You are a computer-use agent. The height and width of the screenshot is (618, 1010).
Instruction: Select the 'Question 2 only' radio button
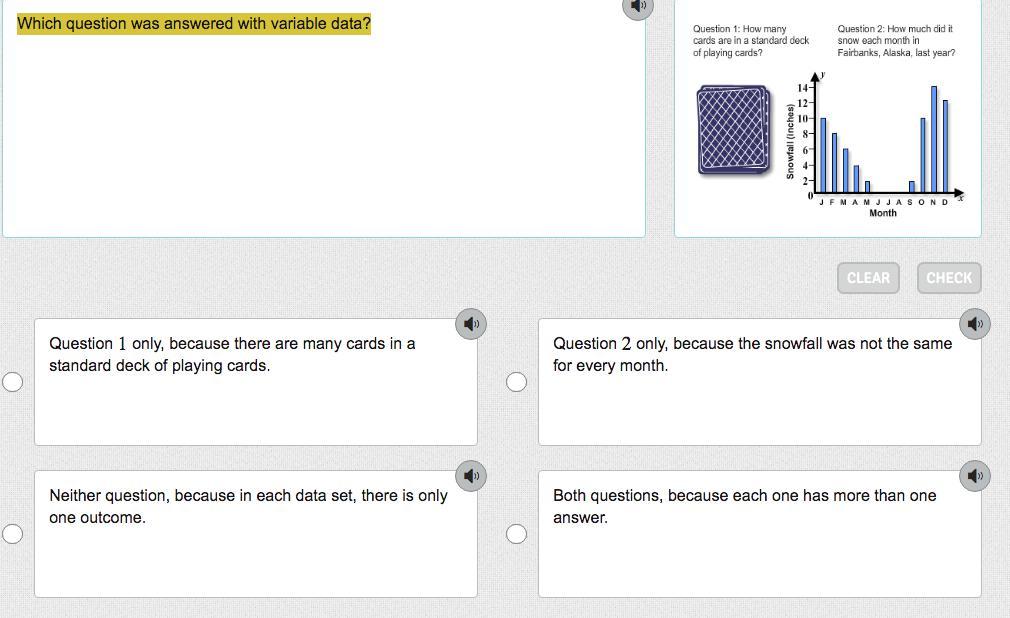coord(516,382)
